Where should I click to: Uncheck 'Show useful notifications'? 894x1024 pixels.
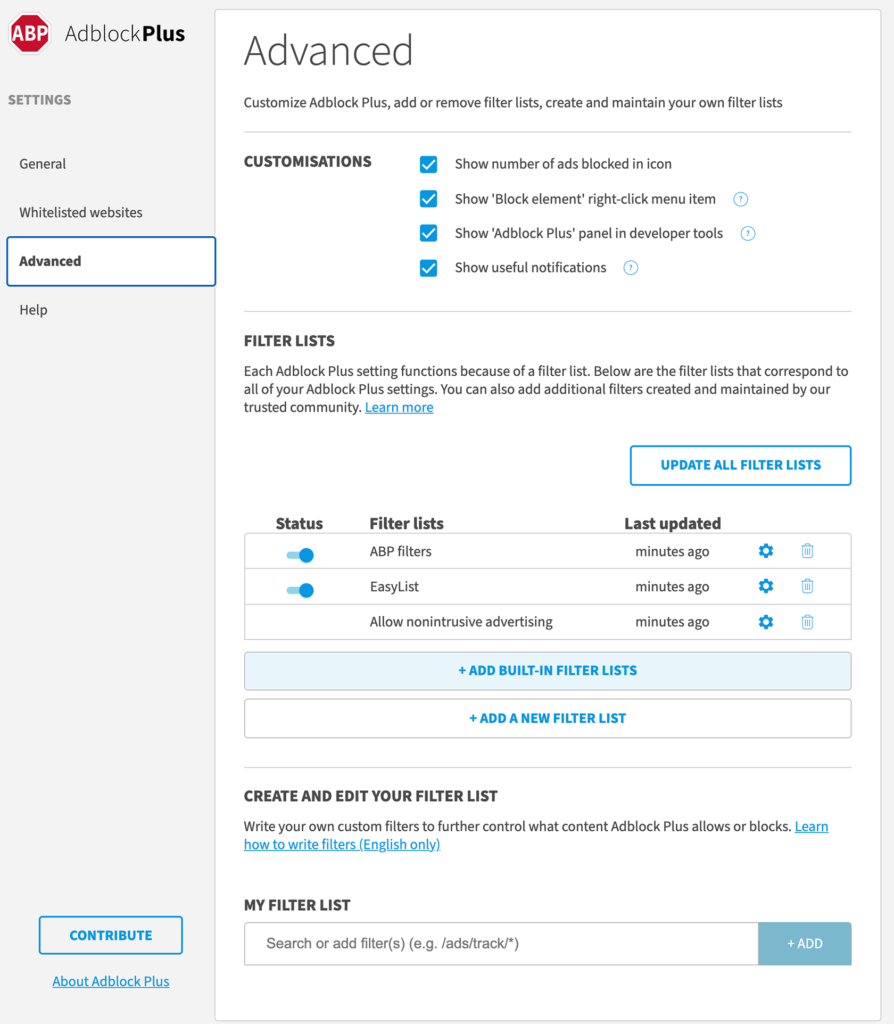[x=428, y=268]
